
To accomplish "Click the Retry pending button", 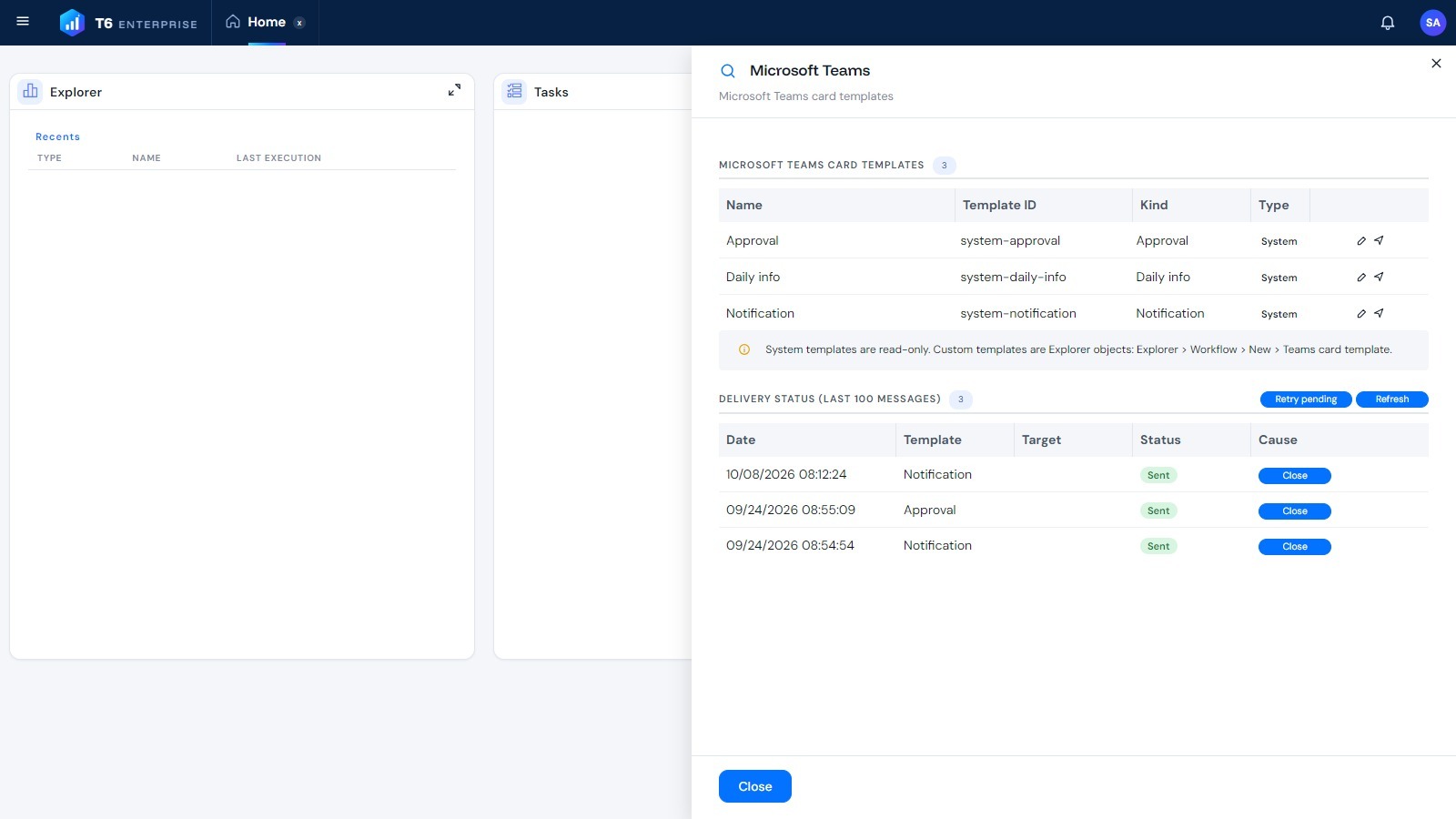I will [1306, 399].
